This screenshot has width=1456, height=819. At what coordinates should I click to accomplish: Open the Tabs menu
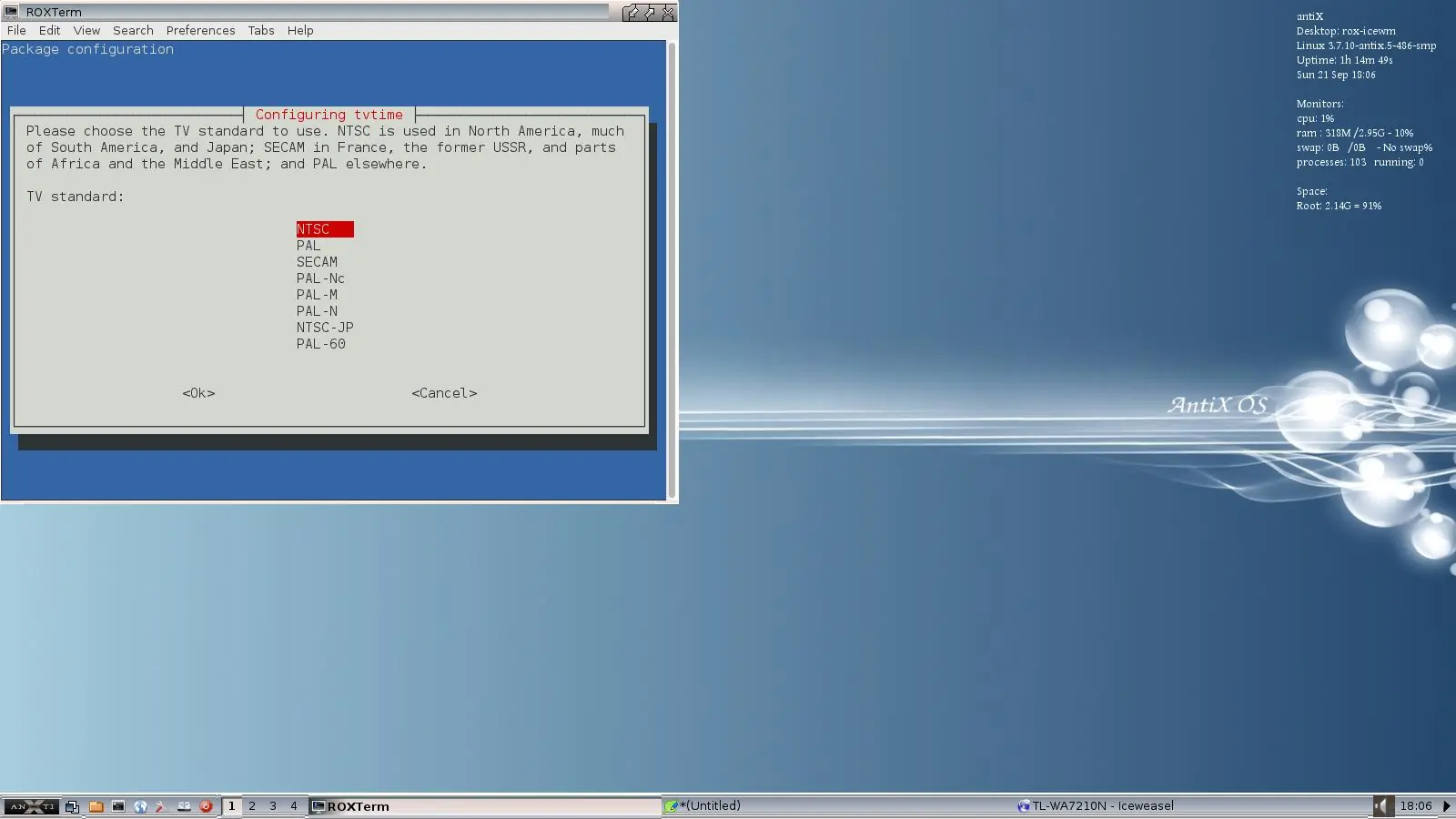261,30
